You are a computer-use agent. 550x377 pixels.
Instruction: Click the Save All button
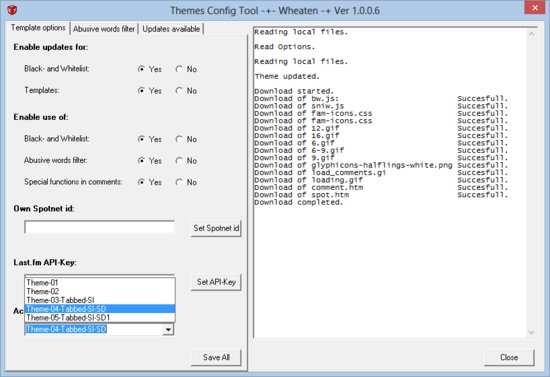(x=216, y=357)
